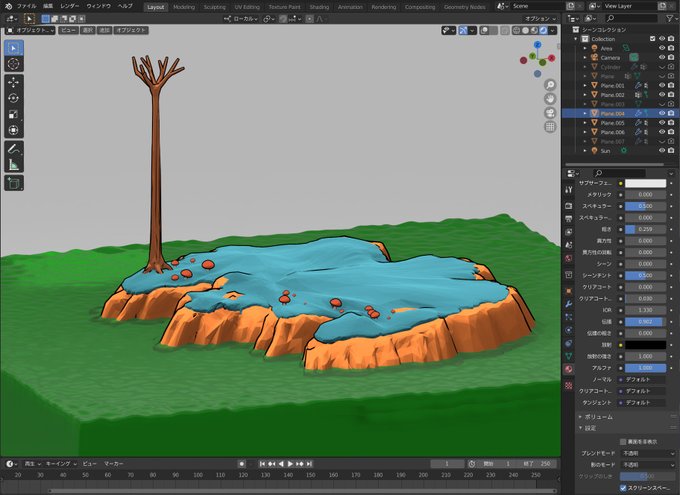Select the Measure tool
Viewport: 680px width, 495px height.
tap(13, 165)
